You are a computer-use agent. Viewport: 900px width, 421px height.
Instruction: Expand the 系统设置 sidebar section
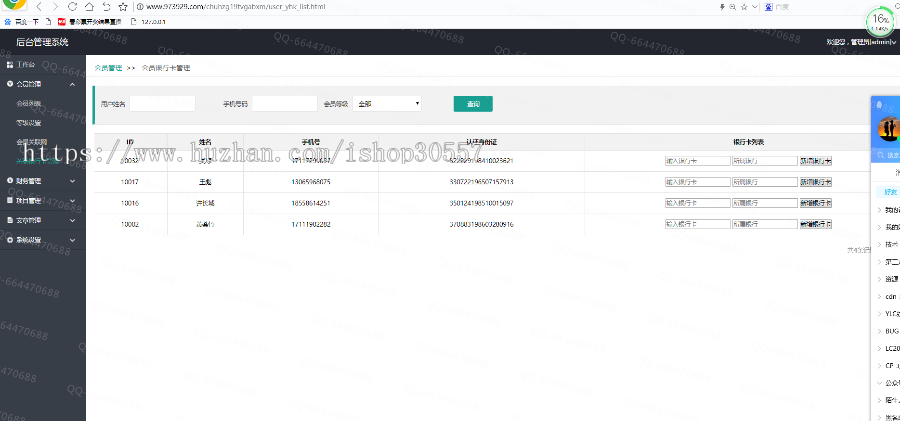[x=42, y=240]
